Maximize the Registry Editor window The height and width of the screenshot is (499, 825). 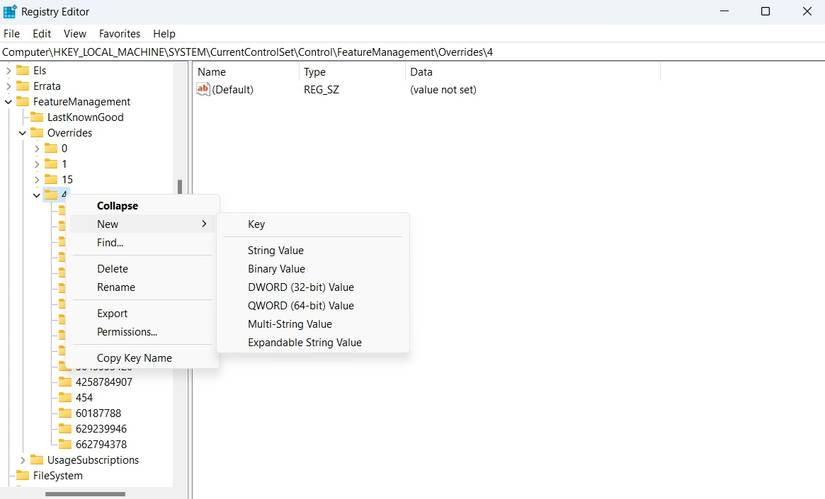pyautogui.click(x=766, y=11)
